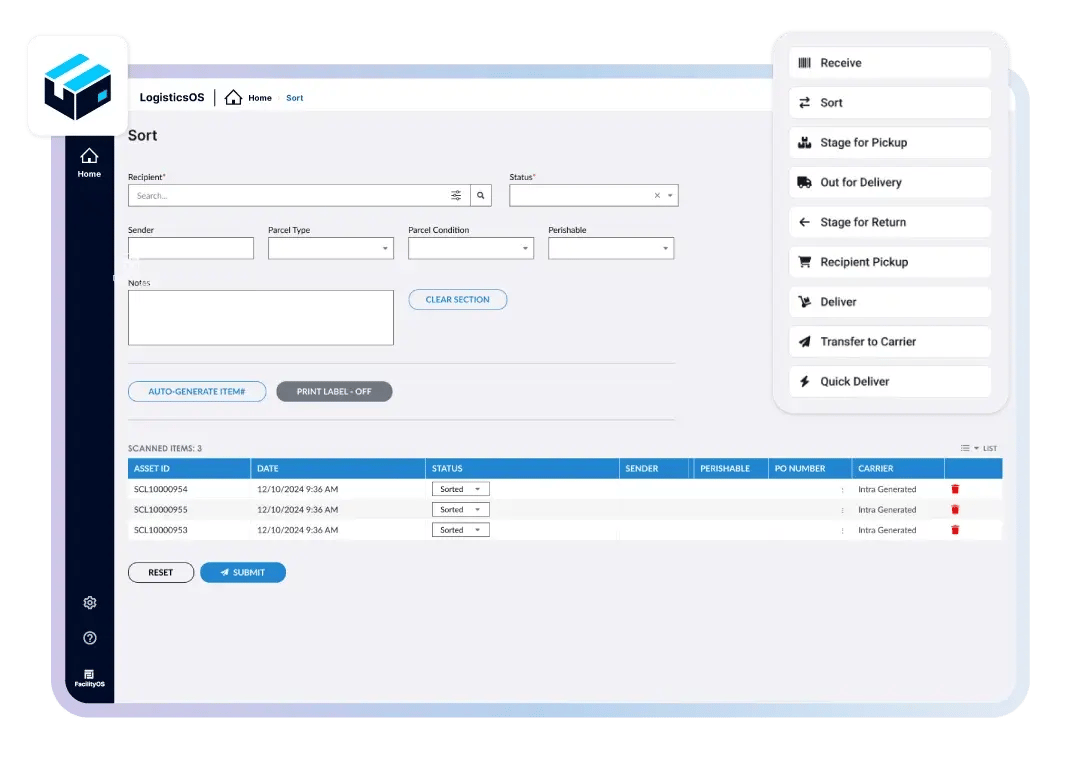Click the Clear Section button

tap(458, 300)
